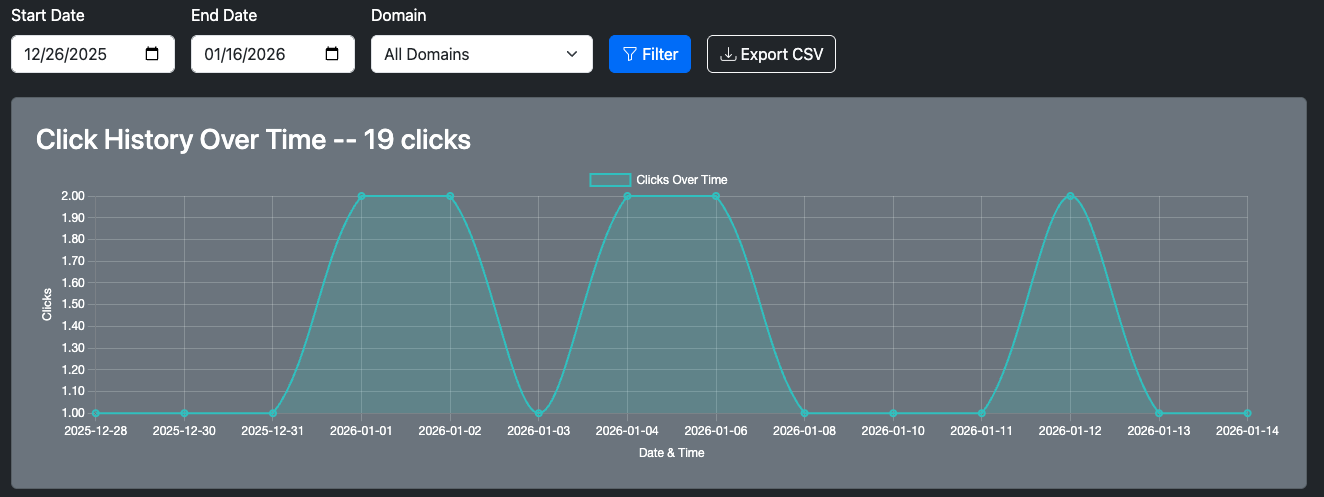Viewport: 1324px width, 497px height.
Task: Select the 2026-01-12 peak data point
Action: (1070, 196)
